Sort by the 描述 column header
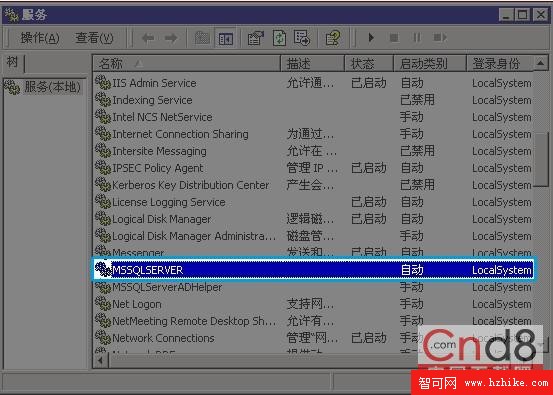The height and width of the screenshot is (395, 553). 312,63
